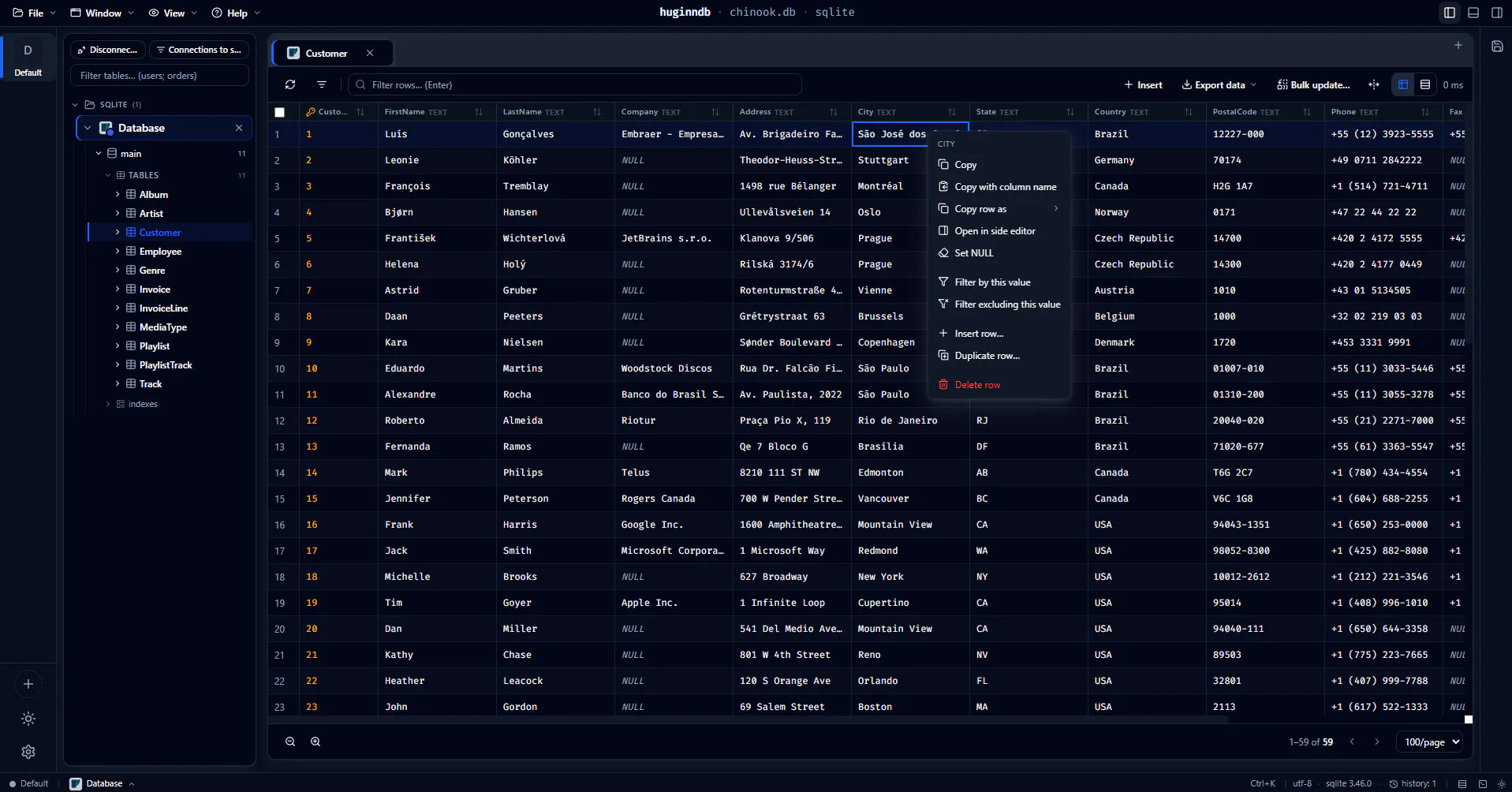Click the Ctrl+K command palette shortcut
Viewport: 1512px width, 792px height.
coord(1263,783)
